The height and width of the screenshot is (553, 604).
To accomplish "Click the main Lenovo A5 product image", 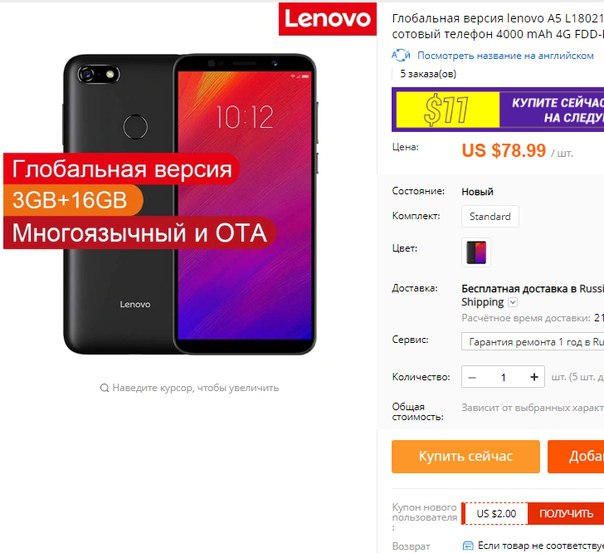I will pyautogui.click(x=190, y=204).
